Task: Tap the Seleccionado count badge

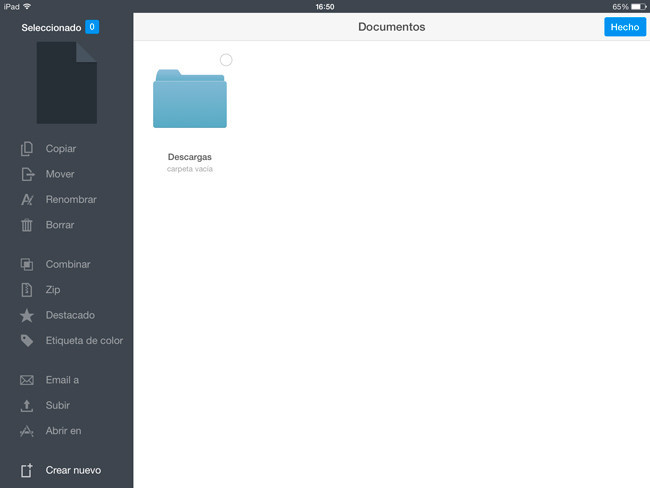Action: tap(92, 27)
